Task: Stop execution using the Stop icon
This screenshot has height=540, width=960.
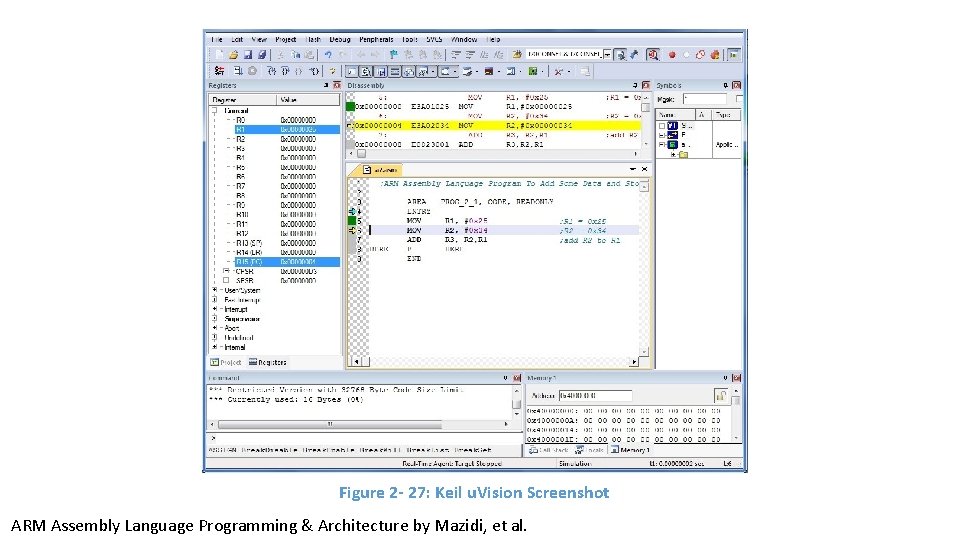Action: (x=252, y=71)
